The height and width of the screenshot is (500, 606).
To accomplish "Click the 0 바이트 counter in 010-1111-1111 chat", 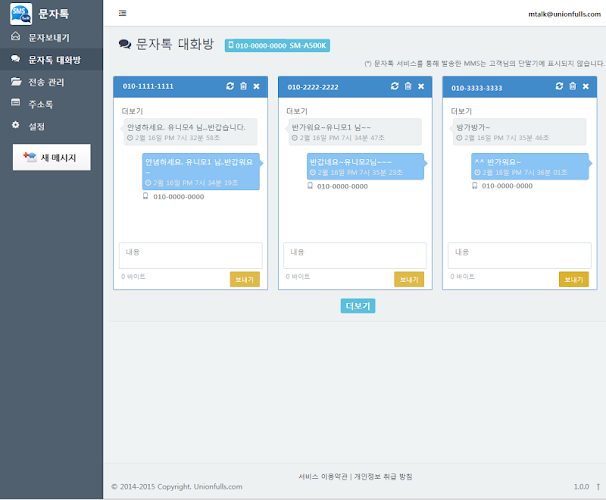I will [x=133, y=277].
